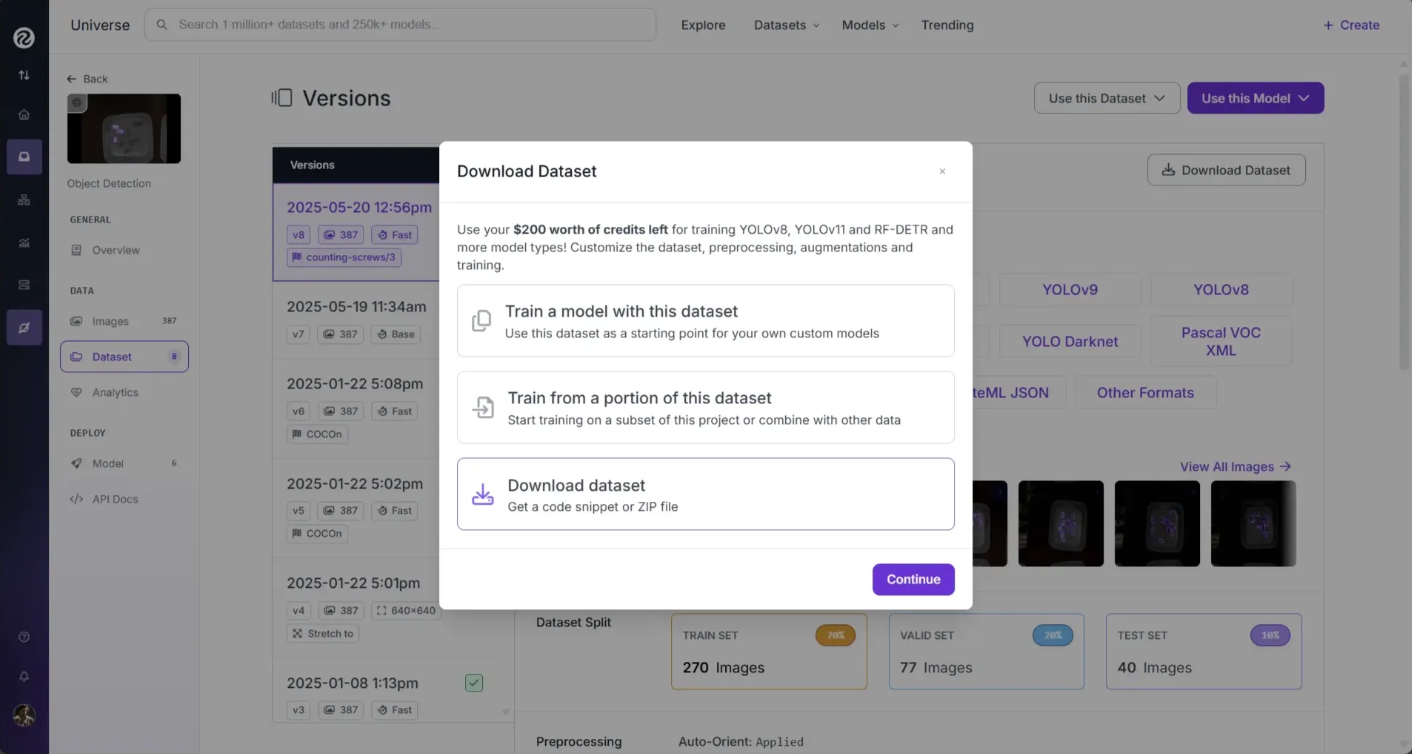The image size is (1412, 754).
Task: Focus the Universe search field
Action: pyautogui.click(x=400, y=25)
